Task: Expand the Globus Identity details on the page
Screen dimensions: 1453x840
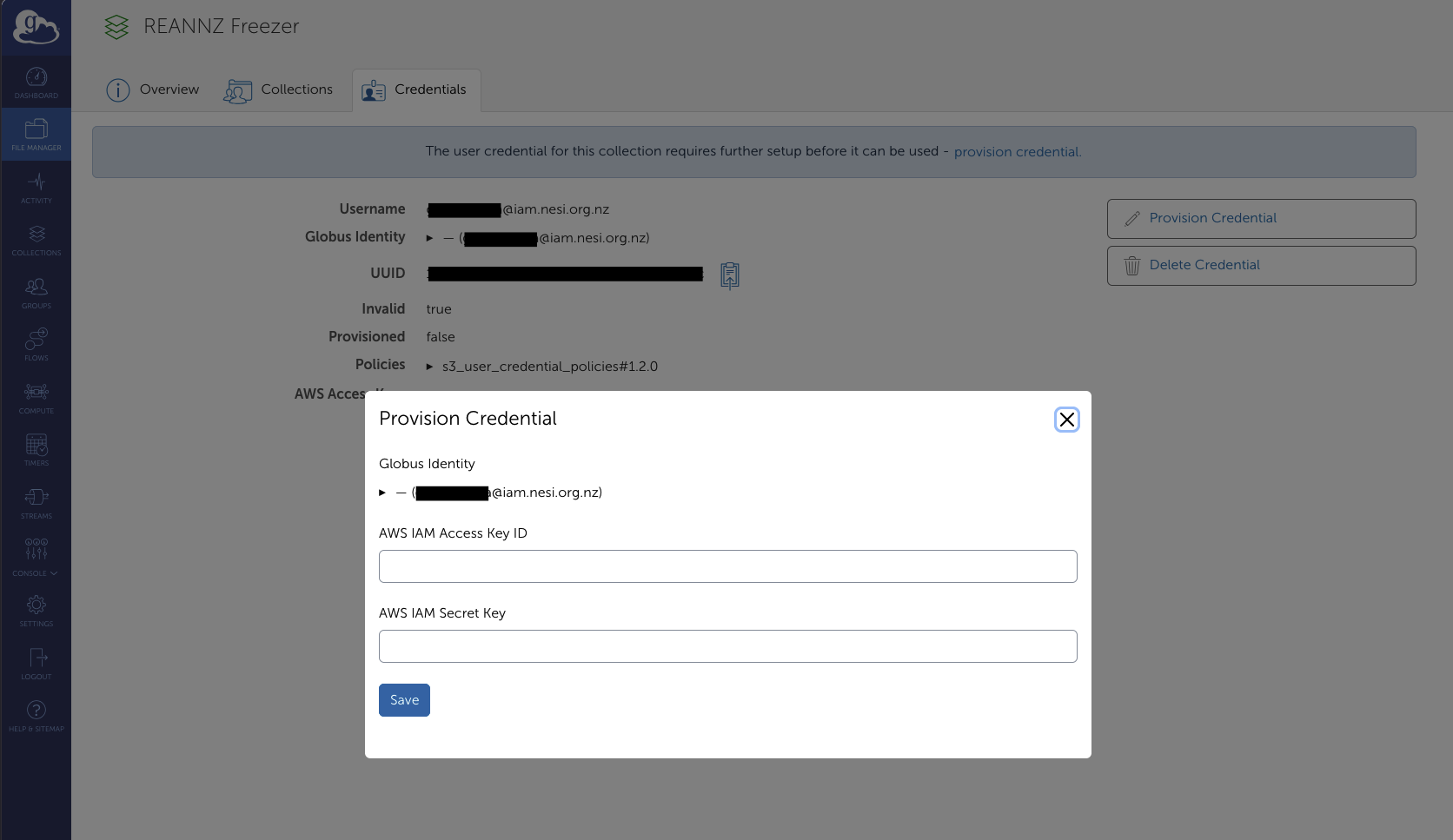Action: tap(429, 238)
